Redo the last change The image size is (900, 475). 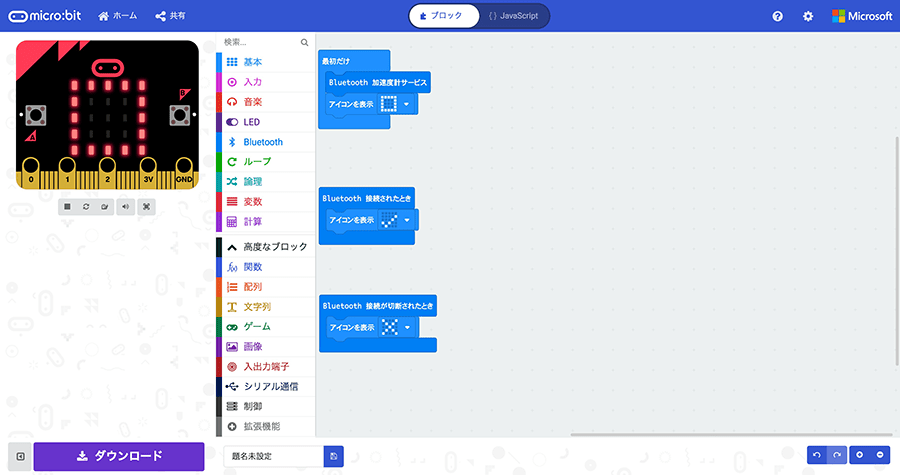pos(837,455)
